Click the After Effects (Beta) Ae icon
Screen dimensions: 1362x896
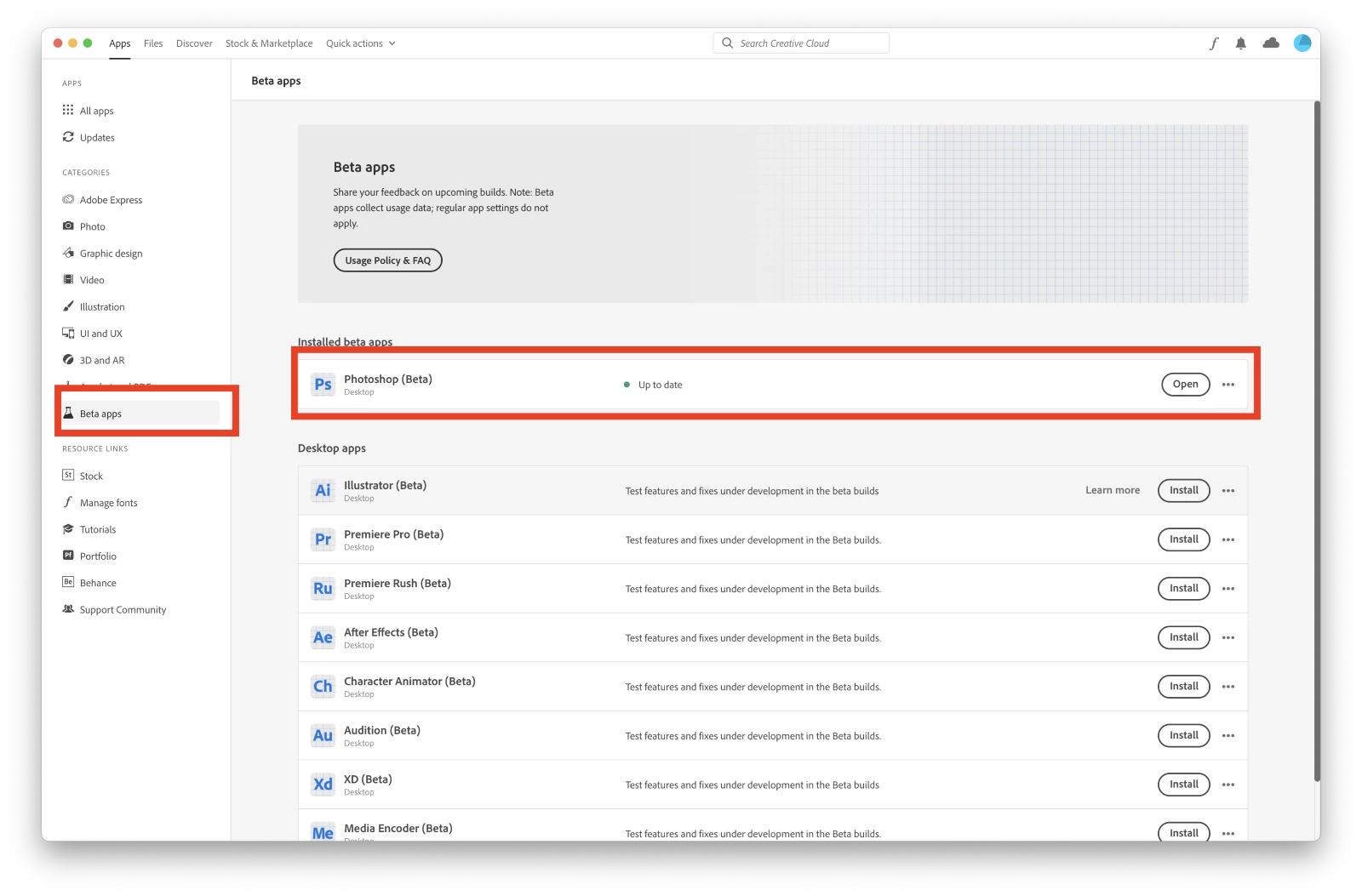[x=323, y=637]
